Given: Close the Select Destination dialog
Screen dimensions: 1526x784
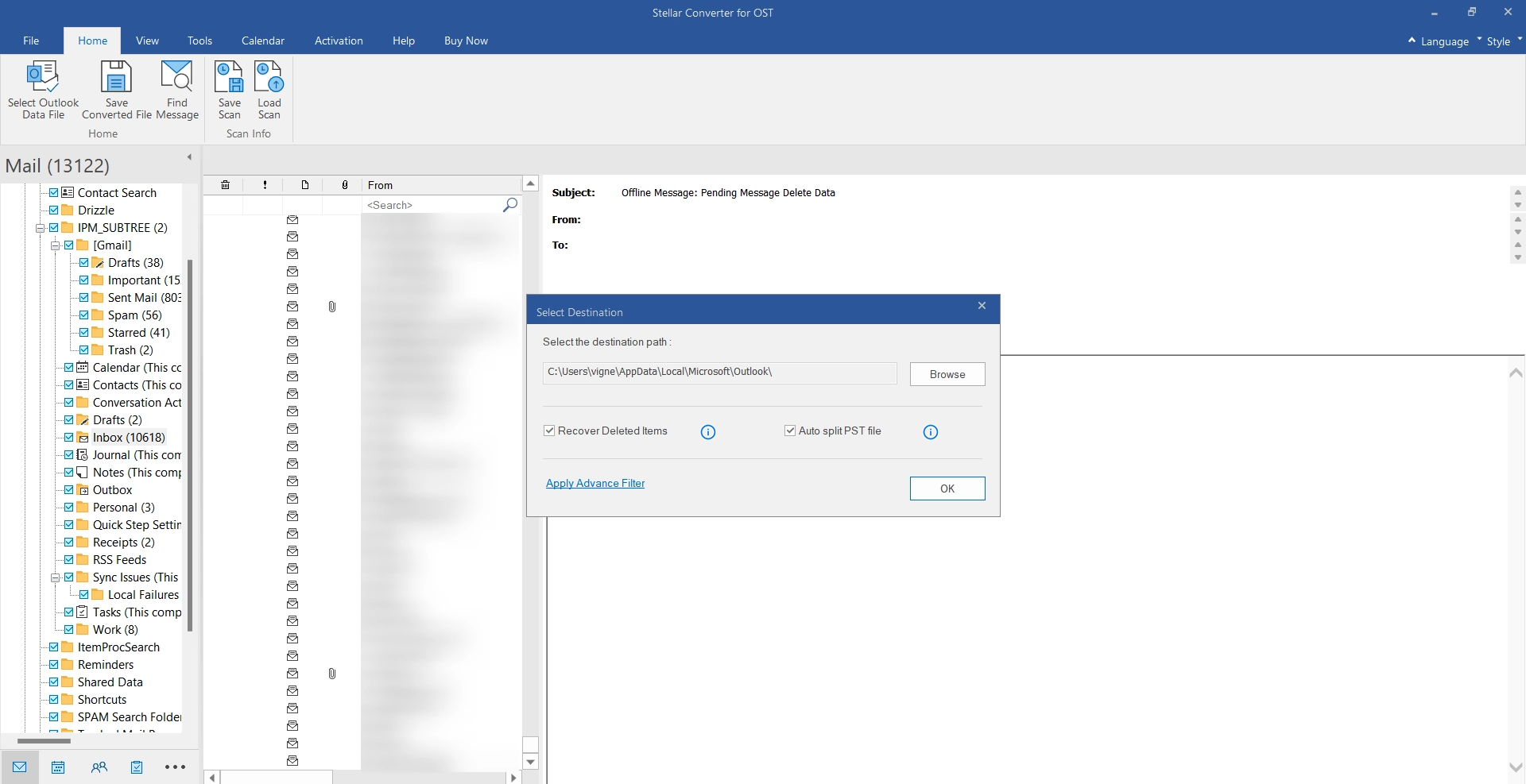Looking at the screenshot, I should [x=982, y=306].
